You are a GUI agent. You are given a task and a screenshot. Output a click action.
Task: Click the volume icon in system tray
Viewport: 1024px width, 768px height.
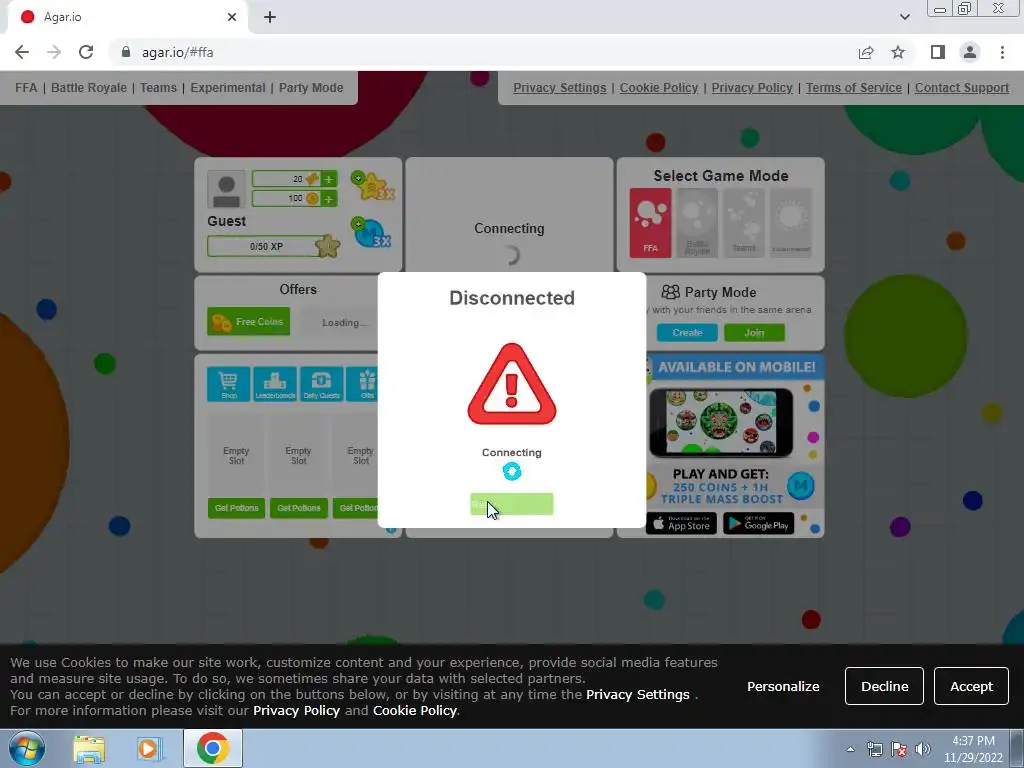[923, 749]
